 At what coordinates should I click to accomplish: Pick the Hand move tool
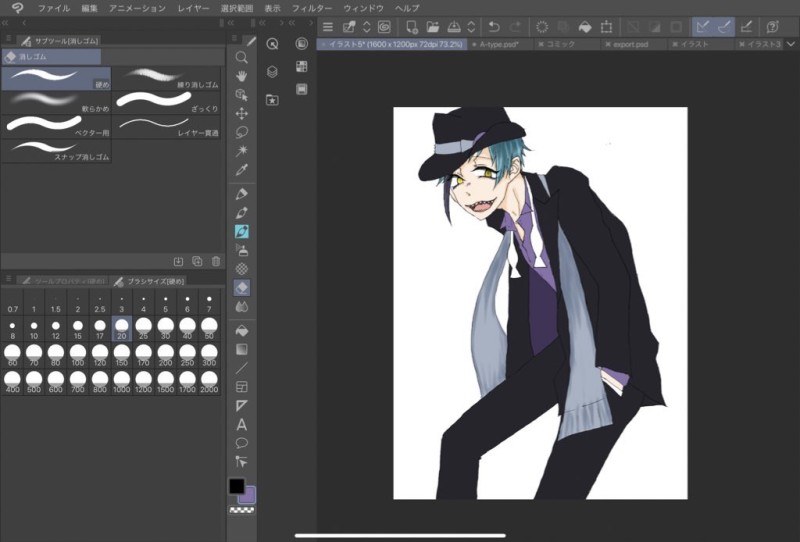pyautogui.click(x=241, y=76)
